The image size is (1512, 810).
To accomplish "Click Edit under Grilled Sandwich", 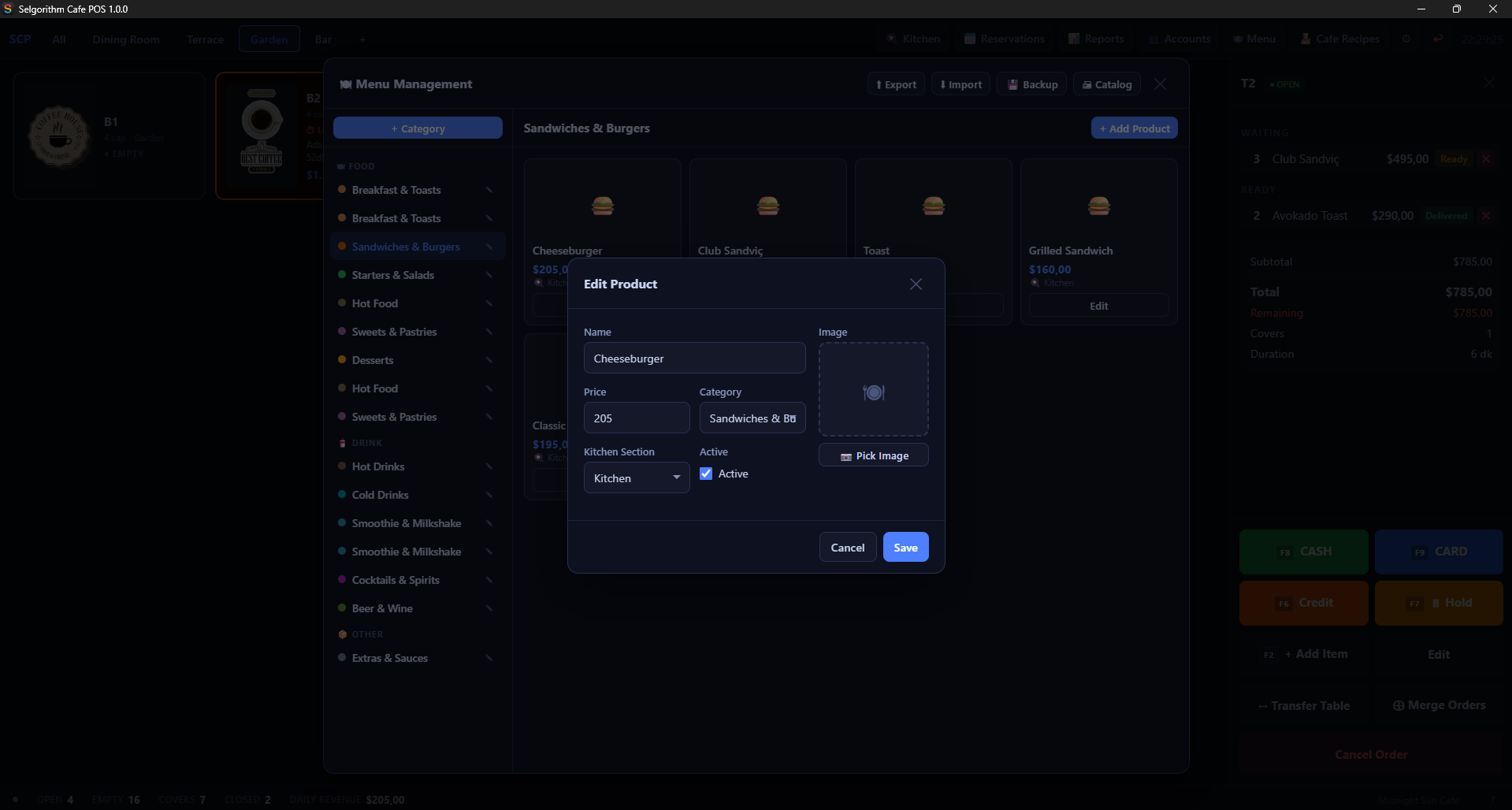I will [1098, 306].
